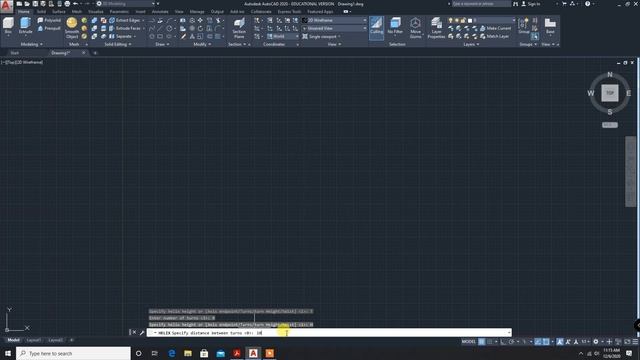The image size is (640, 360).
Task: Open the Section Plane tool
Action: coord(239,28)
